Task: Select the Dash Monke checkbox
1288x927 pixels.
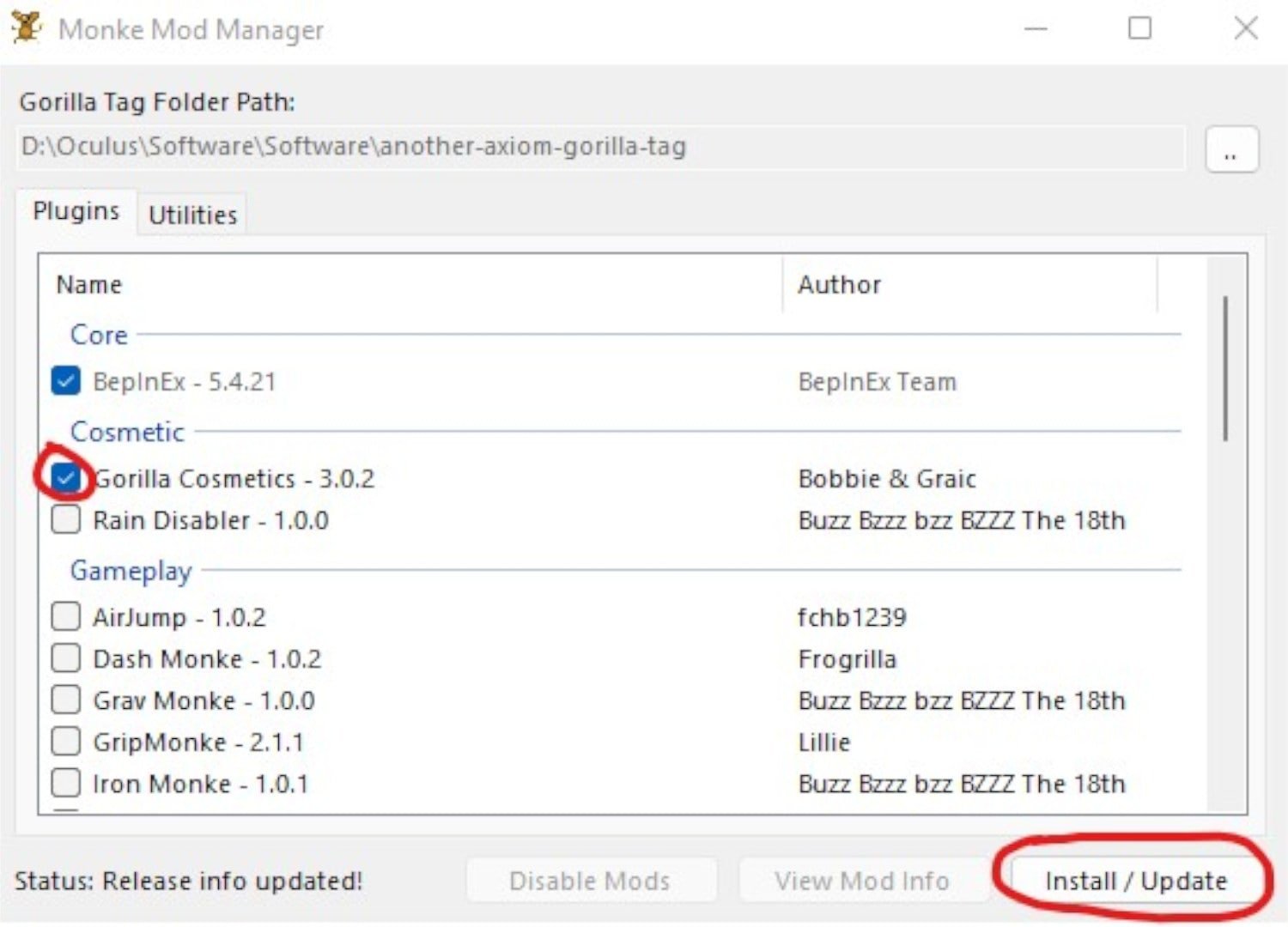Action: click(x=64, y=657)
